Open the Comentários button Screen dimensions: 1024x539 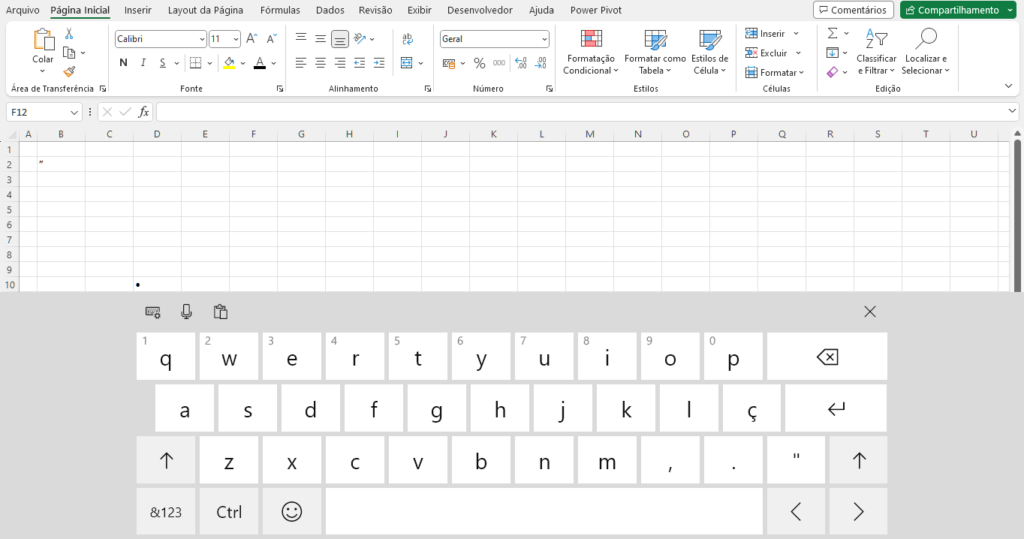pos(853,10)
